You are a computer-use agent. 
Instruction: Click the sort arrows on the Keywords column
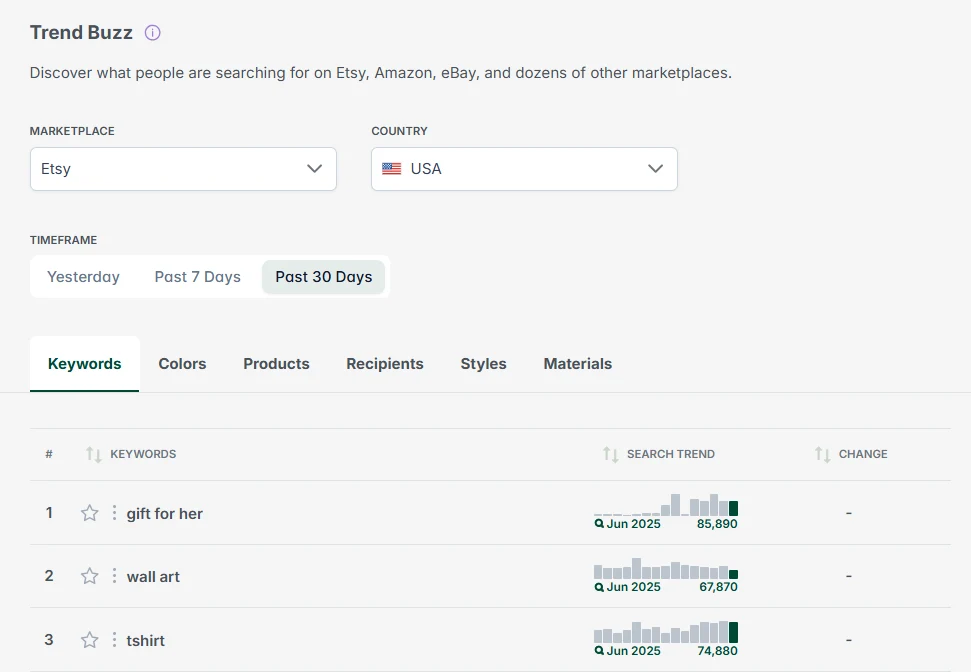pos(93,454)
